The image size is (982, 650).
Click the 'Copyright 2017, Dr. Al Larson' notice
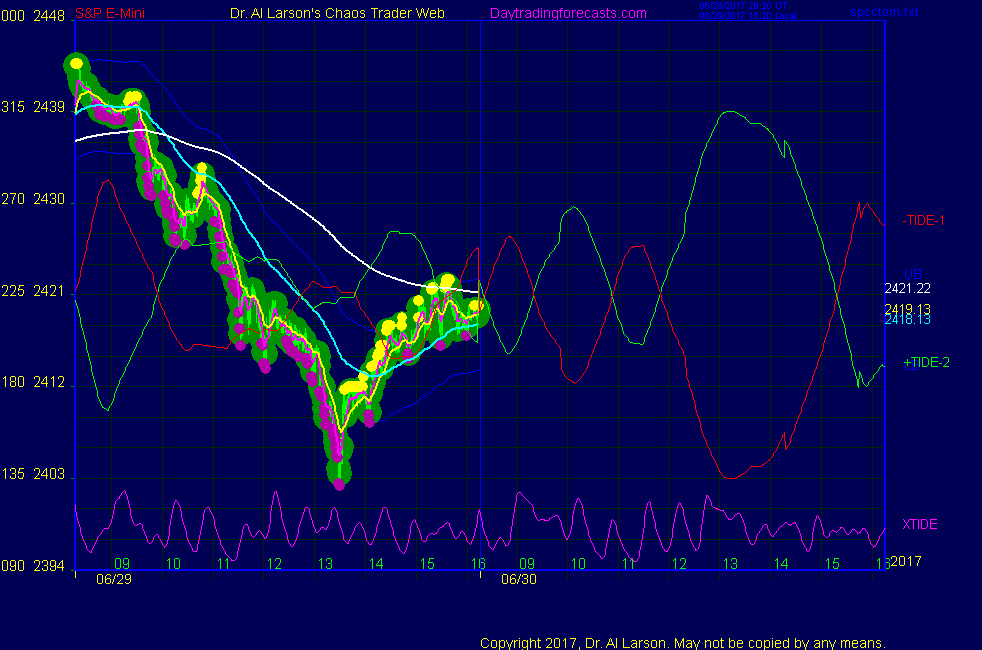tap(683, 643)
